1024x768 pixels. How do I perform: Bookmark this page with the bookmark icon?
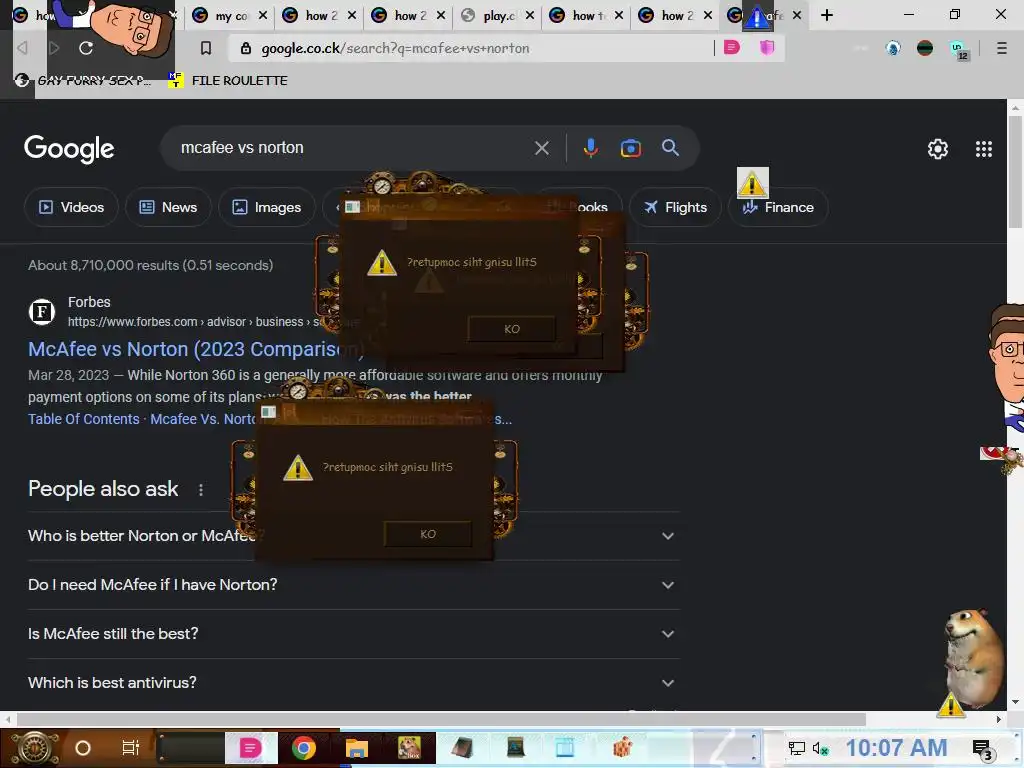206,48
